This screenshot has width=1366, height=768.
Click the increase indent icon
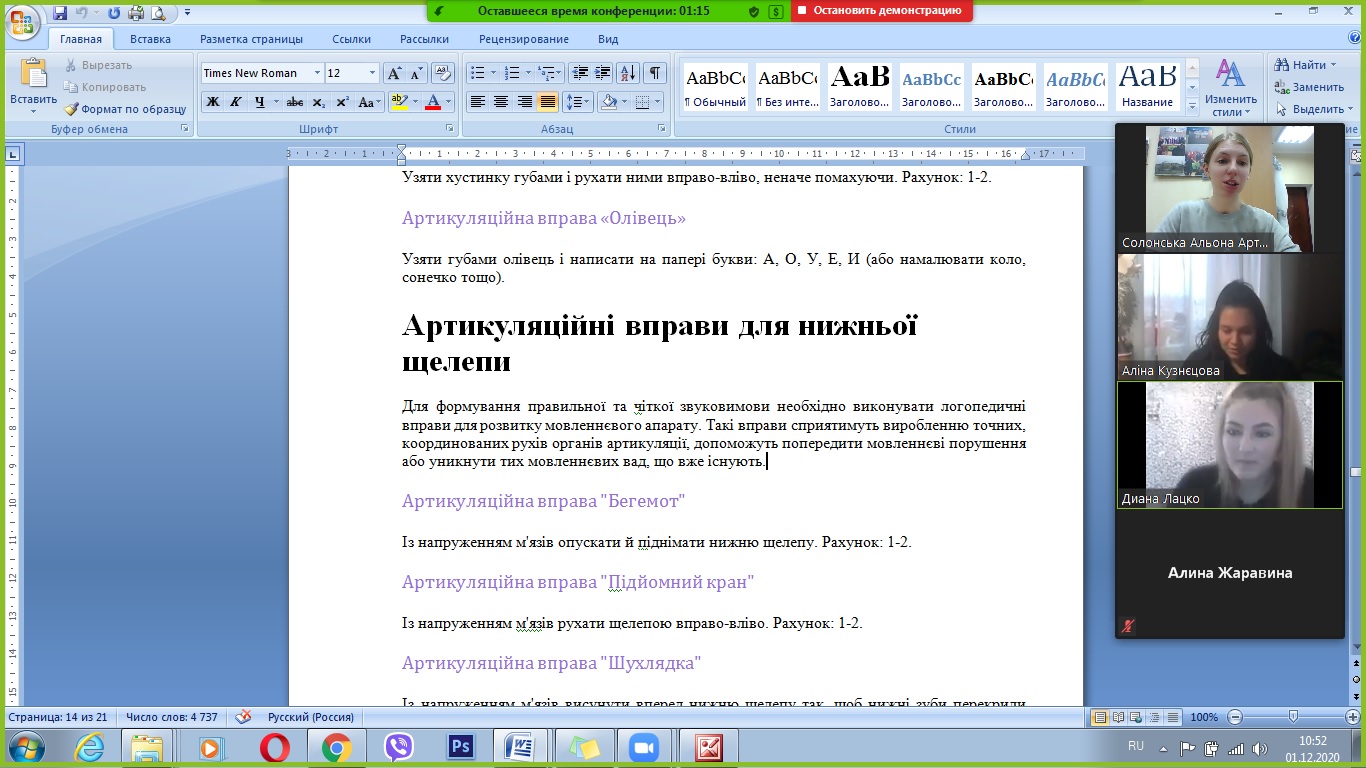[602, 73]
